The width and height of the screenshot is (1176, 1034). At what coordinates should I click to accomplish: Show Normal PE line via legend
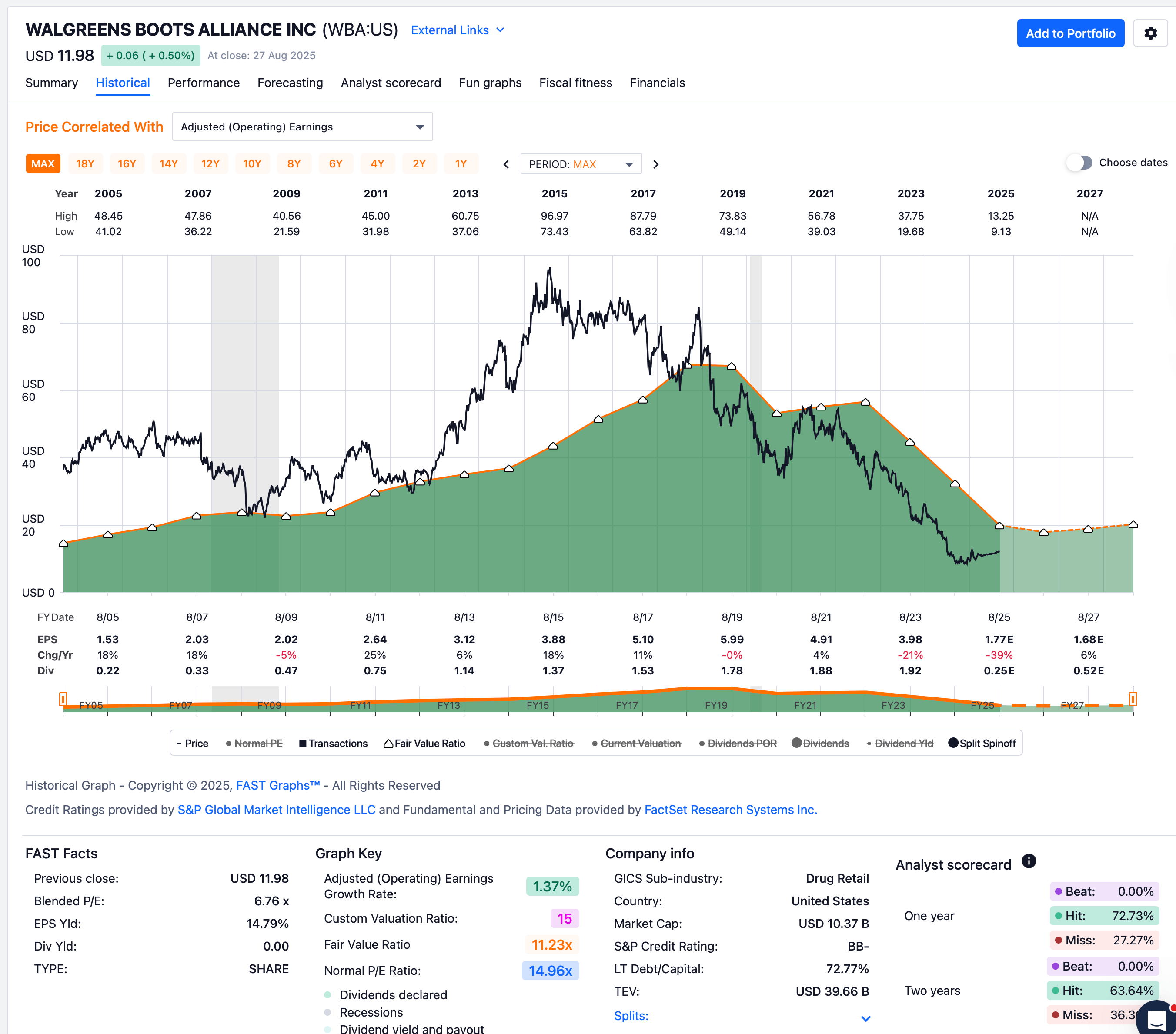click(x=255, y=743)
